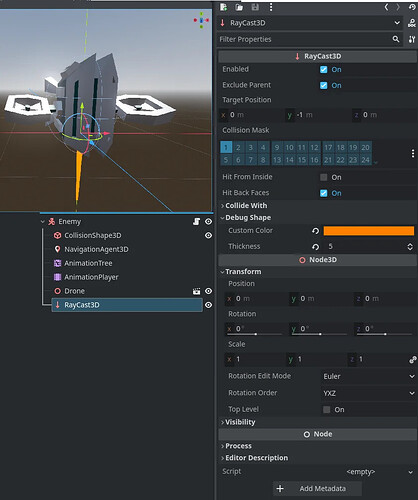Reset the Thickness property to default
Viewport: 418px width, 500px height.
[x=315, y=247]
